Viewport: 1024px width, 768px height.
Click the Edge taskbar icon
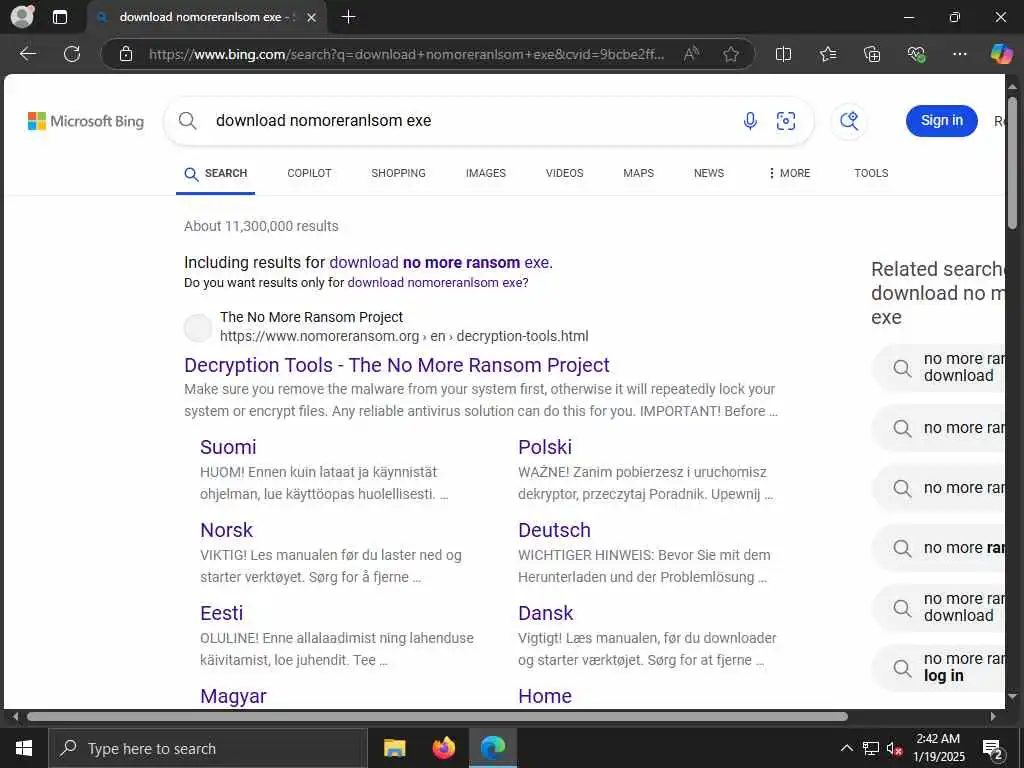pyautogui.click(x=493, y=748)
